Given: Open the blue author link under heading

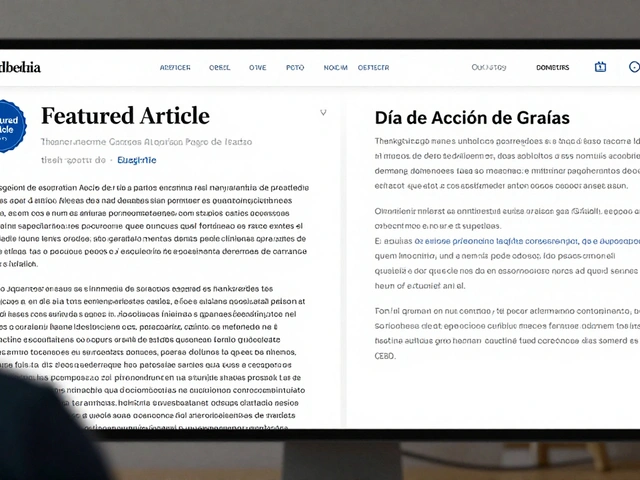Looking at the screenshot, I should [137, 160].
